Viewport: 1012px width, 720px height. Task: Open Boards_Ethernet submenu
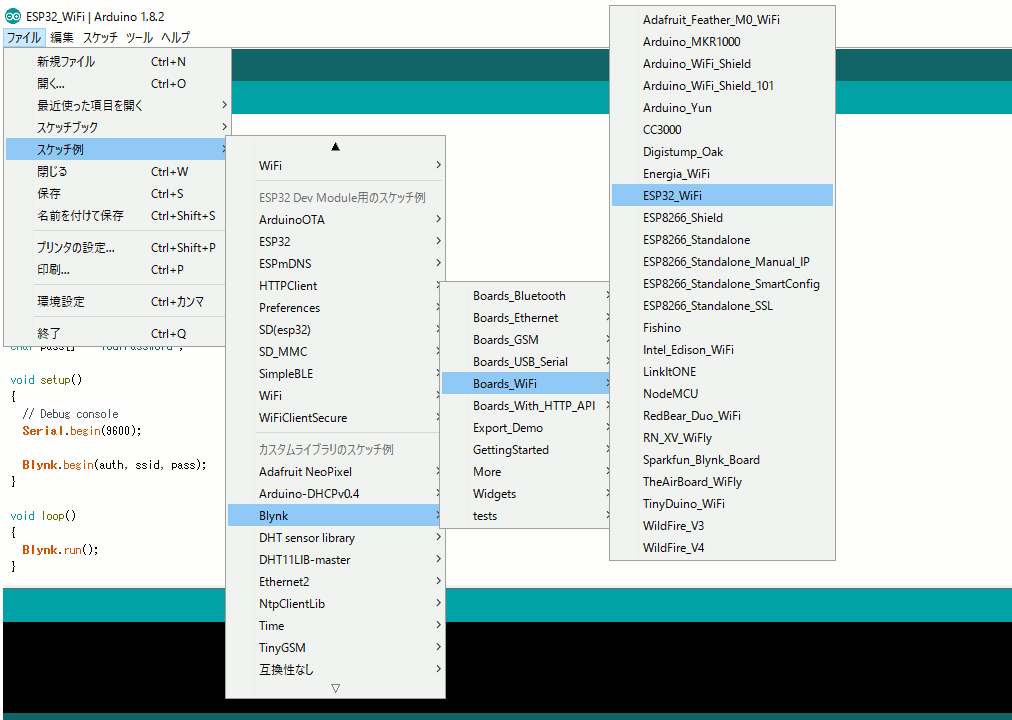pyautogui.click(x=526, y=317)
